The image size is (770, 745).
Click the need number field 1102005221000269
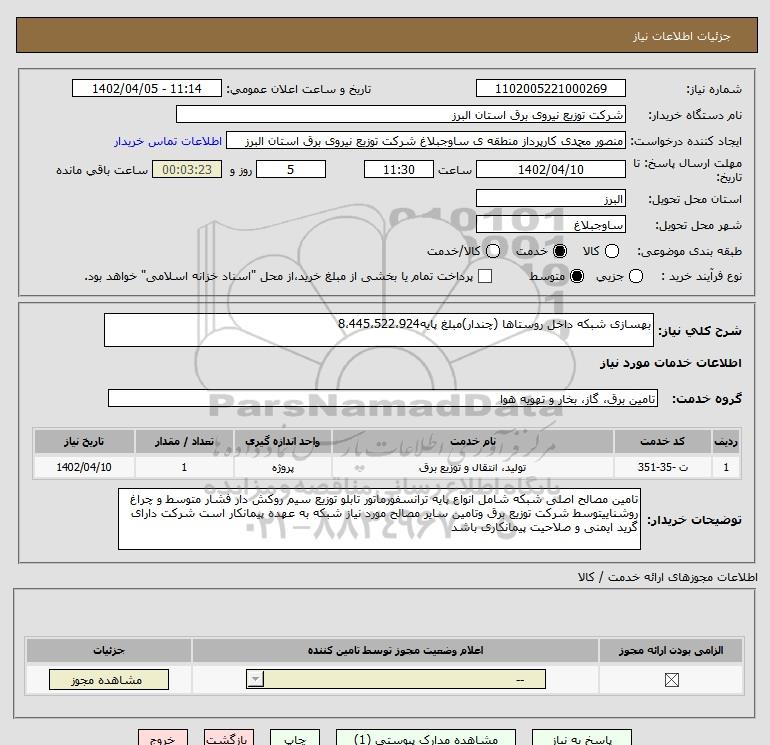pyautogui.click(x=550, y=88)
